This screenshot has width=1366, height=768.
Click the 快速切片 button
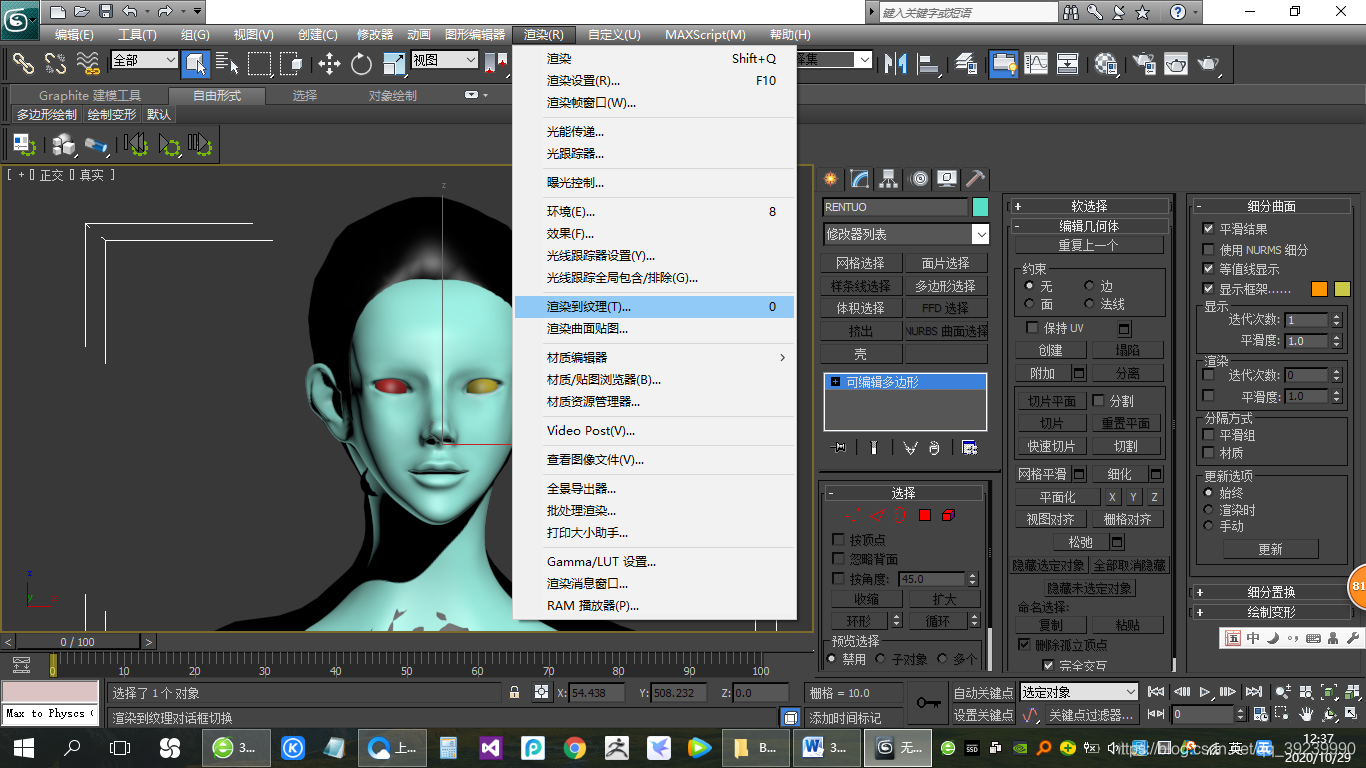(x=1051, y=446)
